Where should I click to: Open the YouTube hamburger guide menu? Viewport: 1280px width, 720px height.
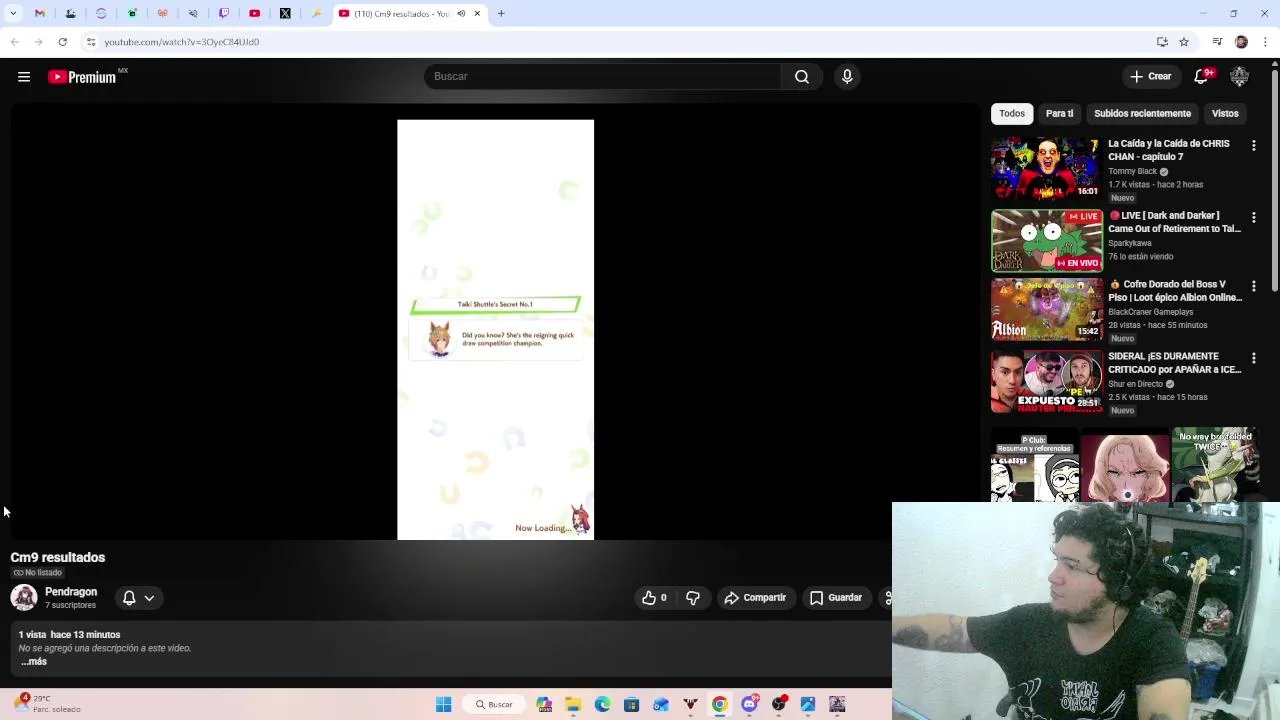24,77
